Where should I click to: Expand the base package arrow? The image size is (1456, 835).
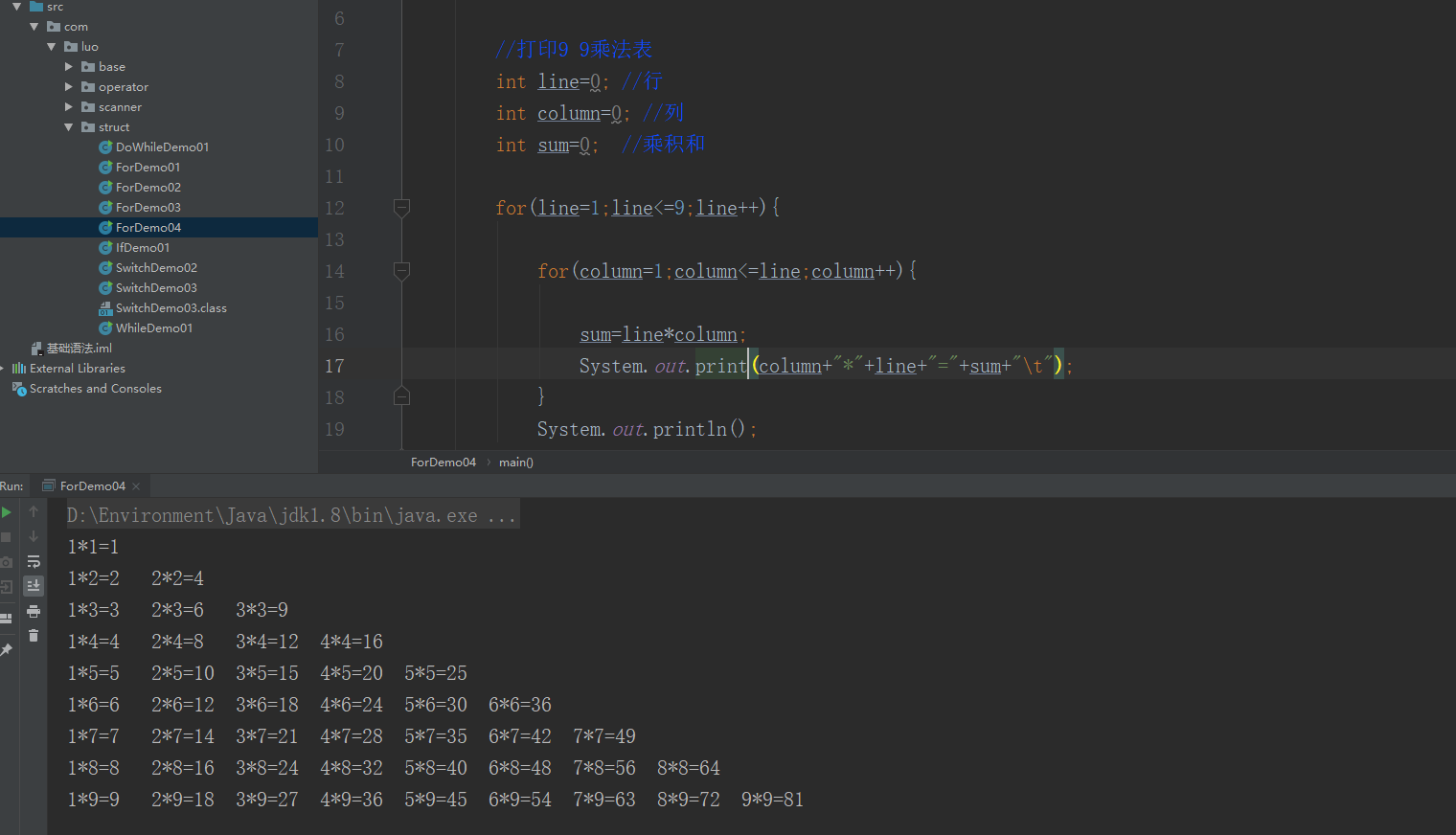(x=68, y=67)
